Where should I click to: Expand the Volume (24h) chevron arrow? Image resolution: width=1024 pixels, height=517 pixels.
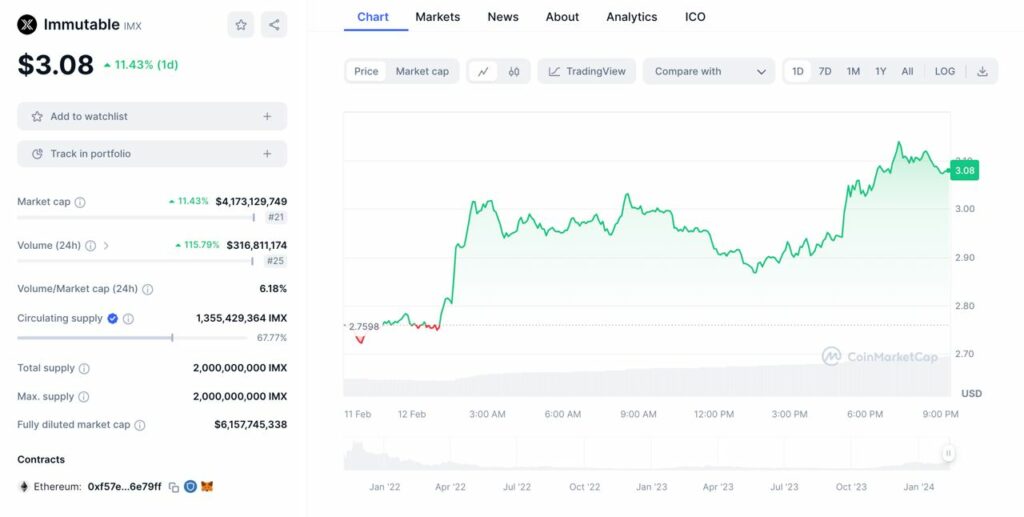point(106,245)
